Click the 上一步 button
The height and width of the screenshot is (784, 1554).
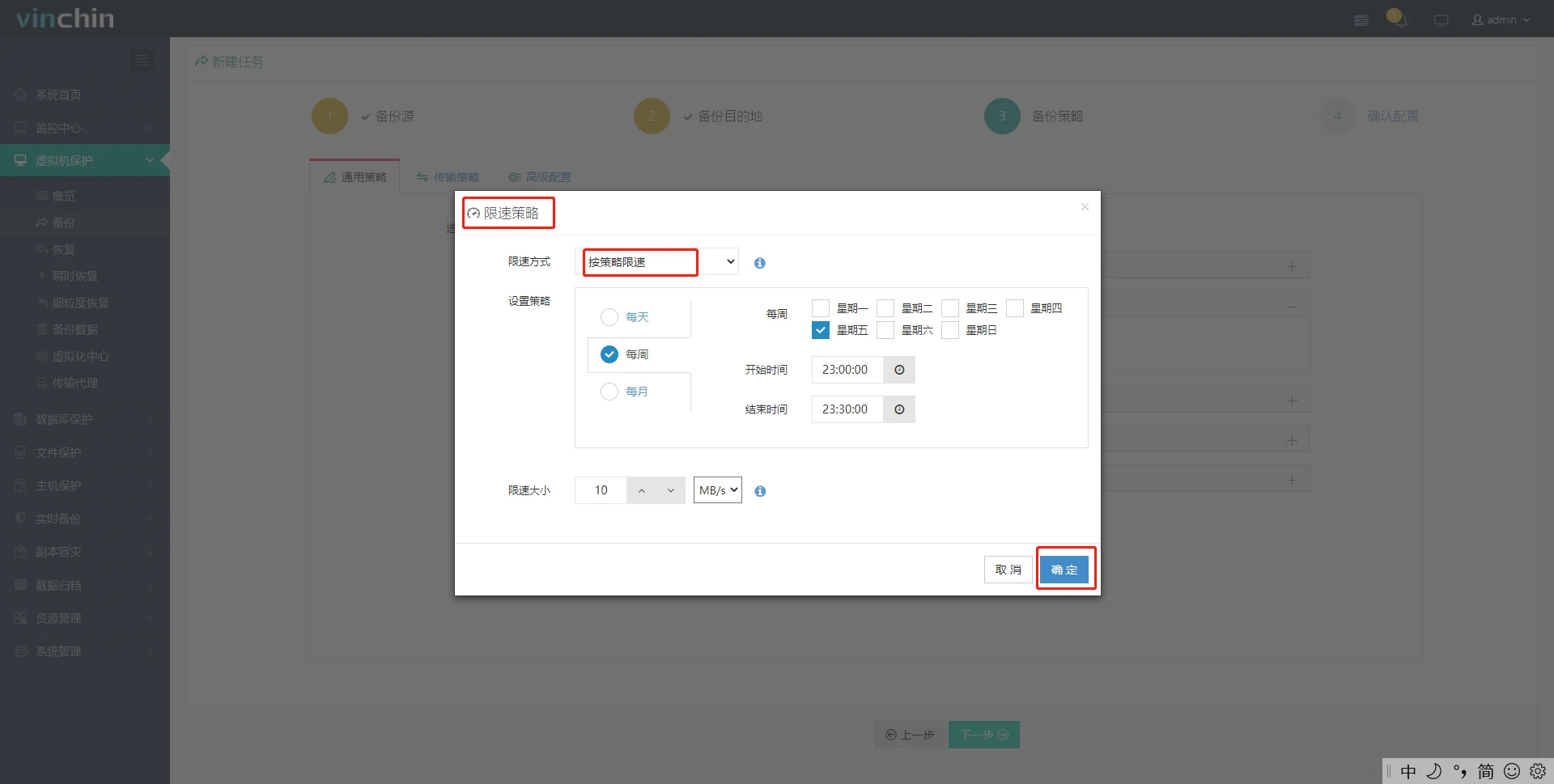click(x=910, y=735)
